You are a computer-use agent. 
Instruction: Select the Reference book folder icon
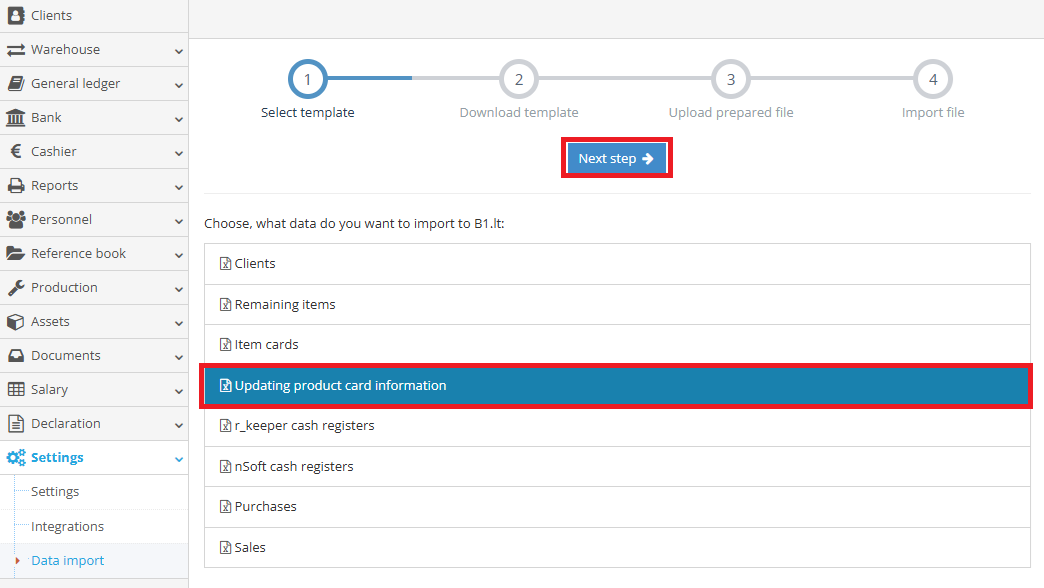18,253
